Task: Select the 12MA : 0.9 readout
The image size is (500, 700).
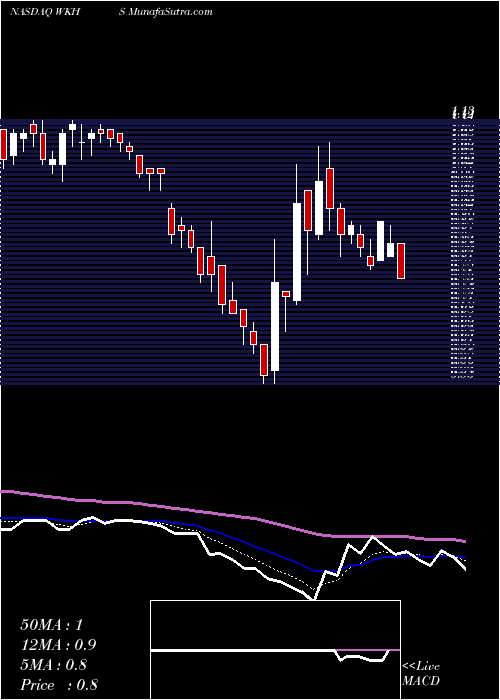Action: pos(58,645)
